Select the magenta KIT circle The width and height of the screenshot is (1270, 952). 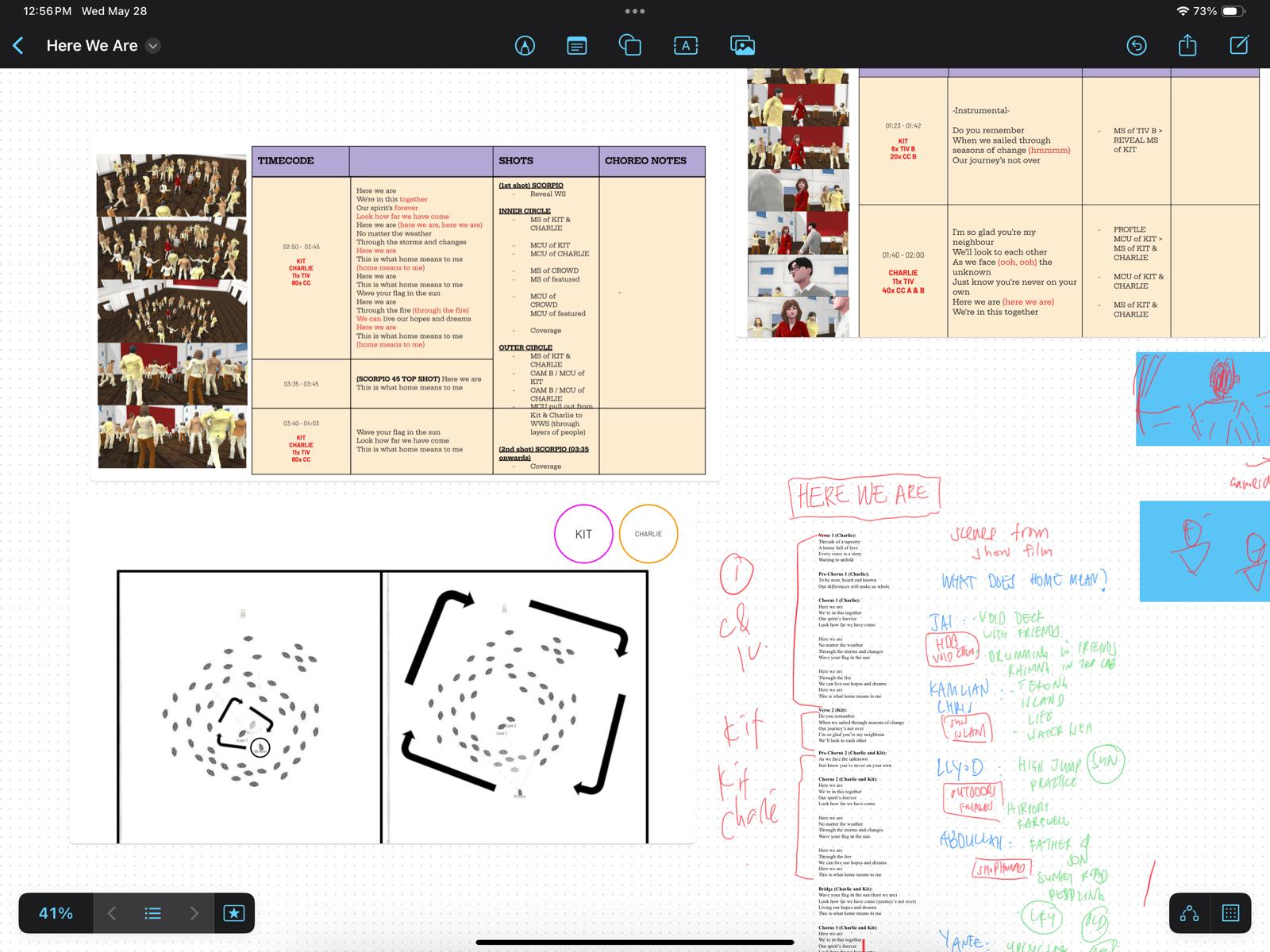click(x=583, y=534)
